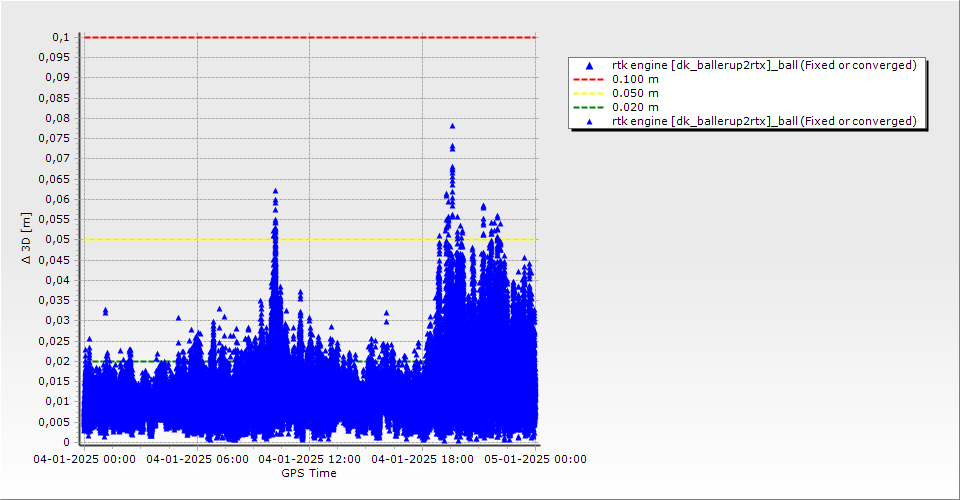
Task: Click the "0.020 m" legend label
Action: pos(635,107)
